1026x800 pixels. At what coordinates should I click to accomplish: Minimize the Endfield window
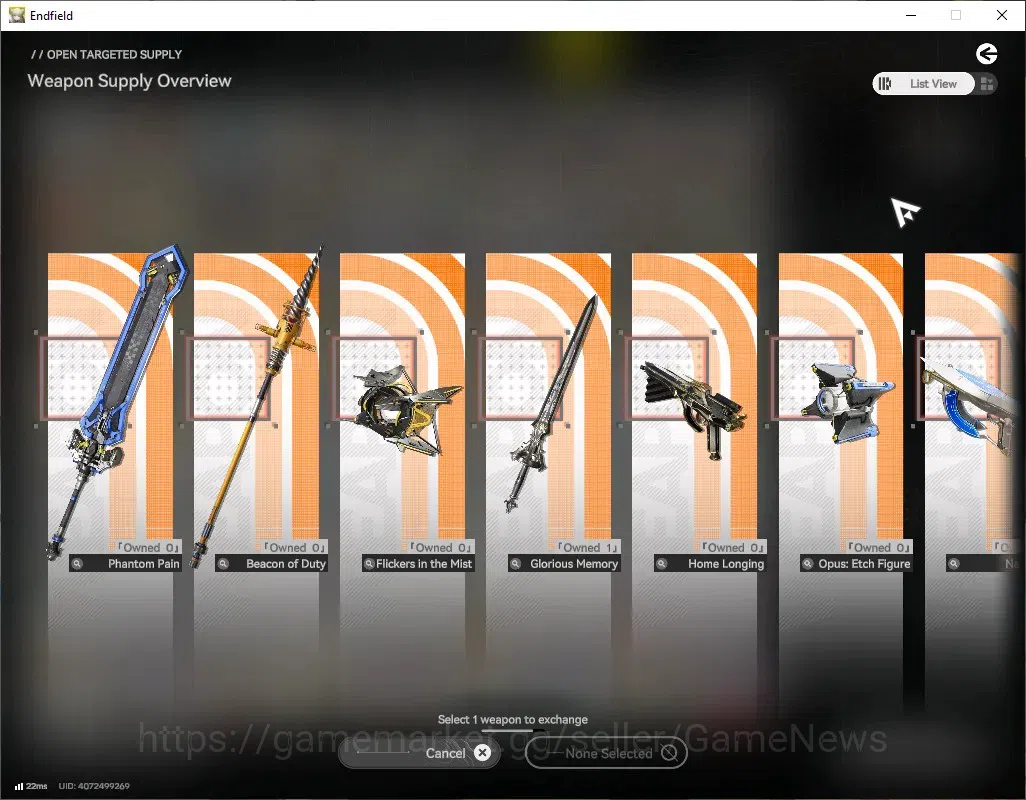click(910, 15)
